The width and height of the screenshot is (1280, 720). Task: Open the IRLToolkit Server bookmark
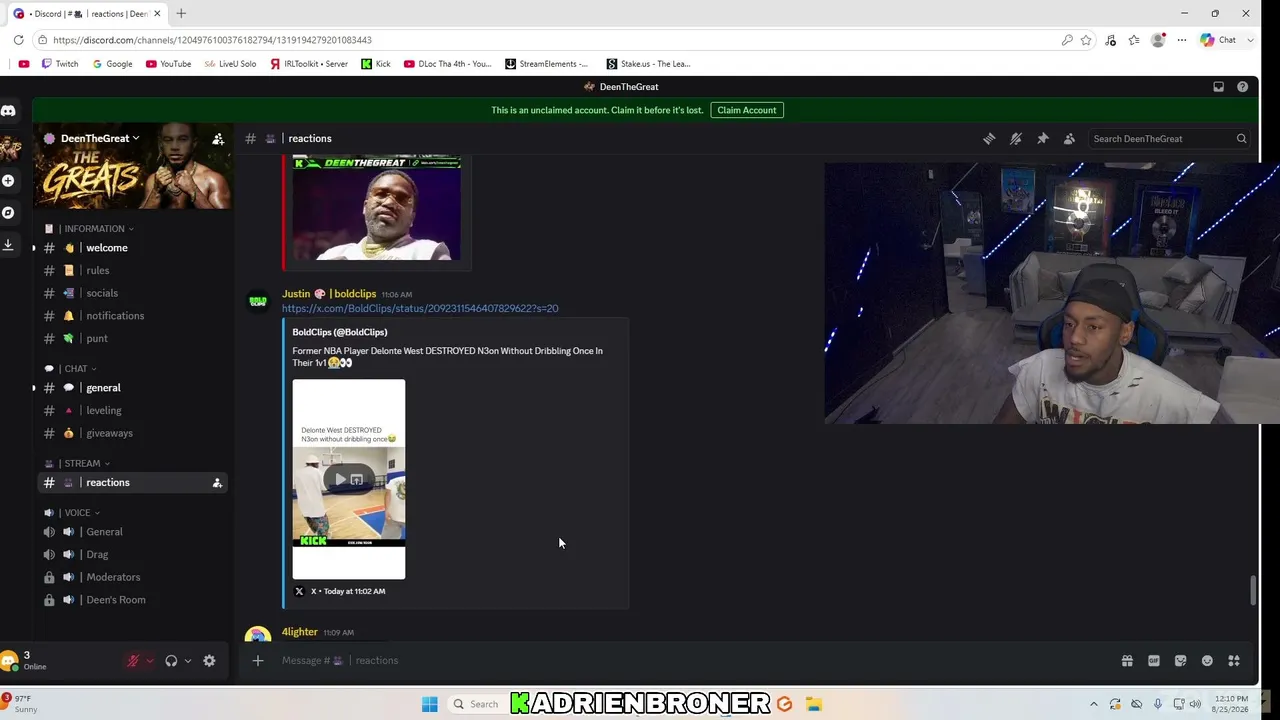click(x=309, y=64)
